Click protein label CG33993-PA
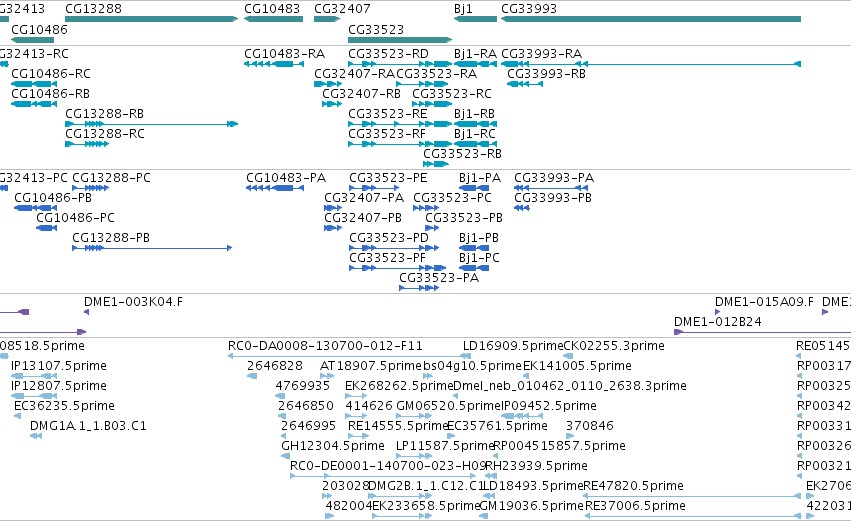Viewport: 851px width, 521px height. (x=554, y=178)
